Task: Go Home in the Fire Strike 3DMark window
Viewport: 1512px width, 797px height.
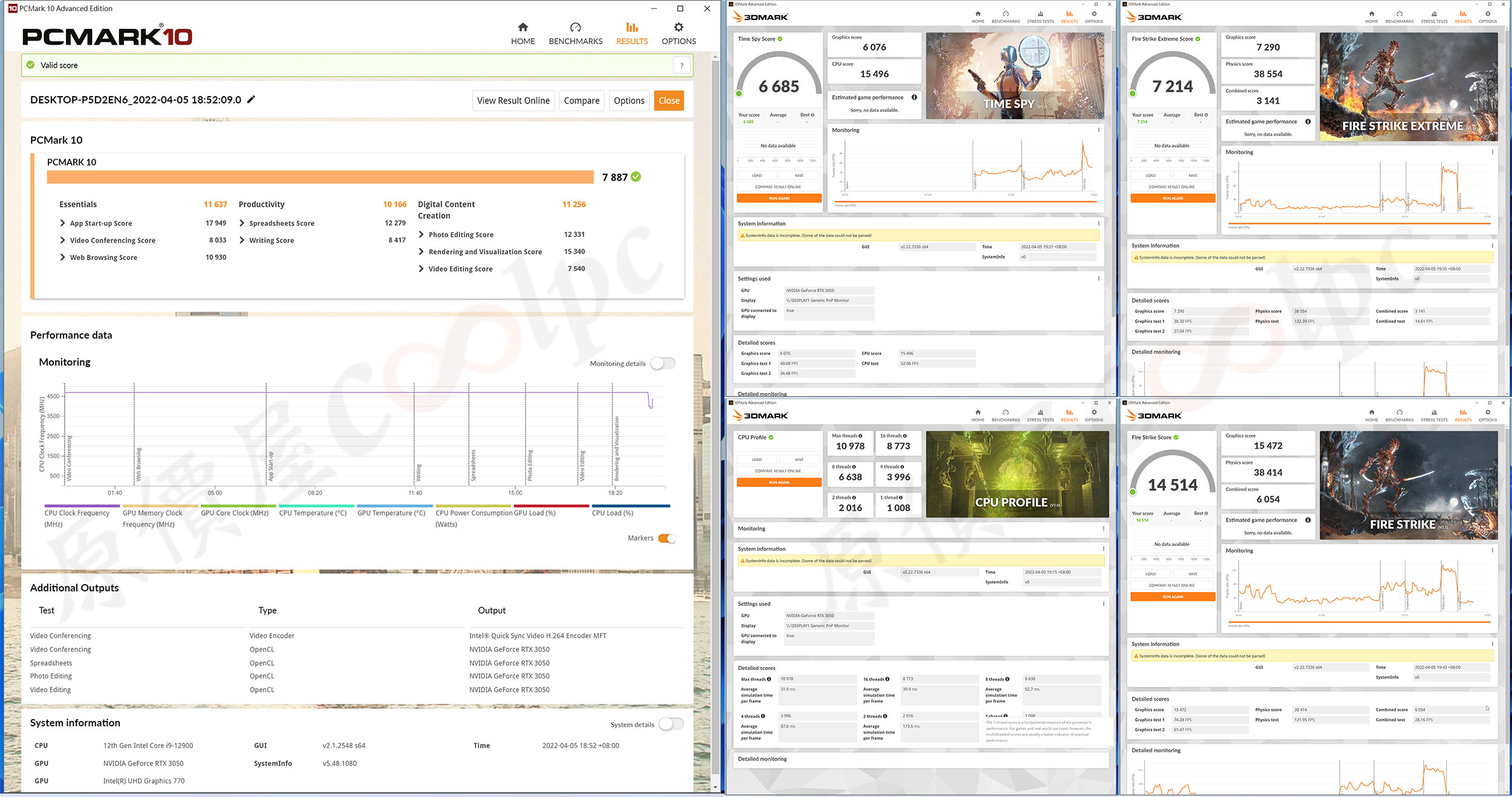Action: (x=1372, y=415)
